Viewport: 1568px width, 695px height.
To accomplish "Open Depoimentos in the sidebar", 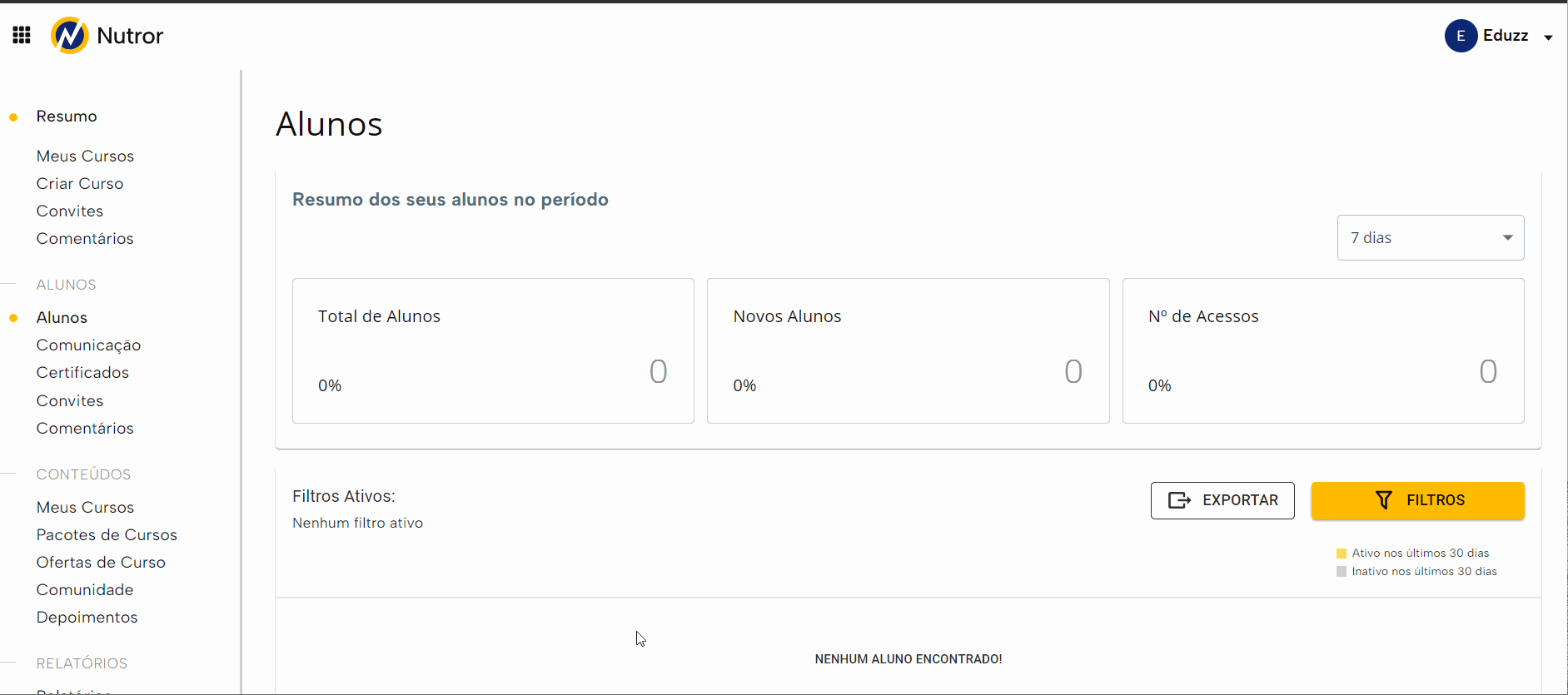I will [x=87, y=618].
